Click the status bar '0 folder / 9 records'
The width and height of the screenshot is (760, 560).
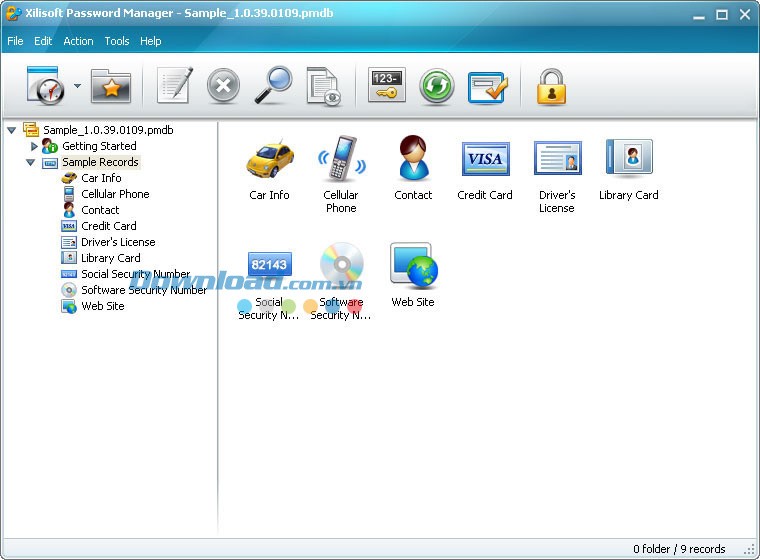pos(679,549)
